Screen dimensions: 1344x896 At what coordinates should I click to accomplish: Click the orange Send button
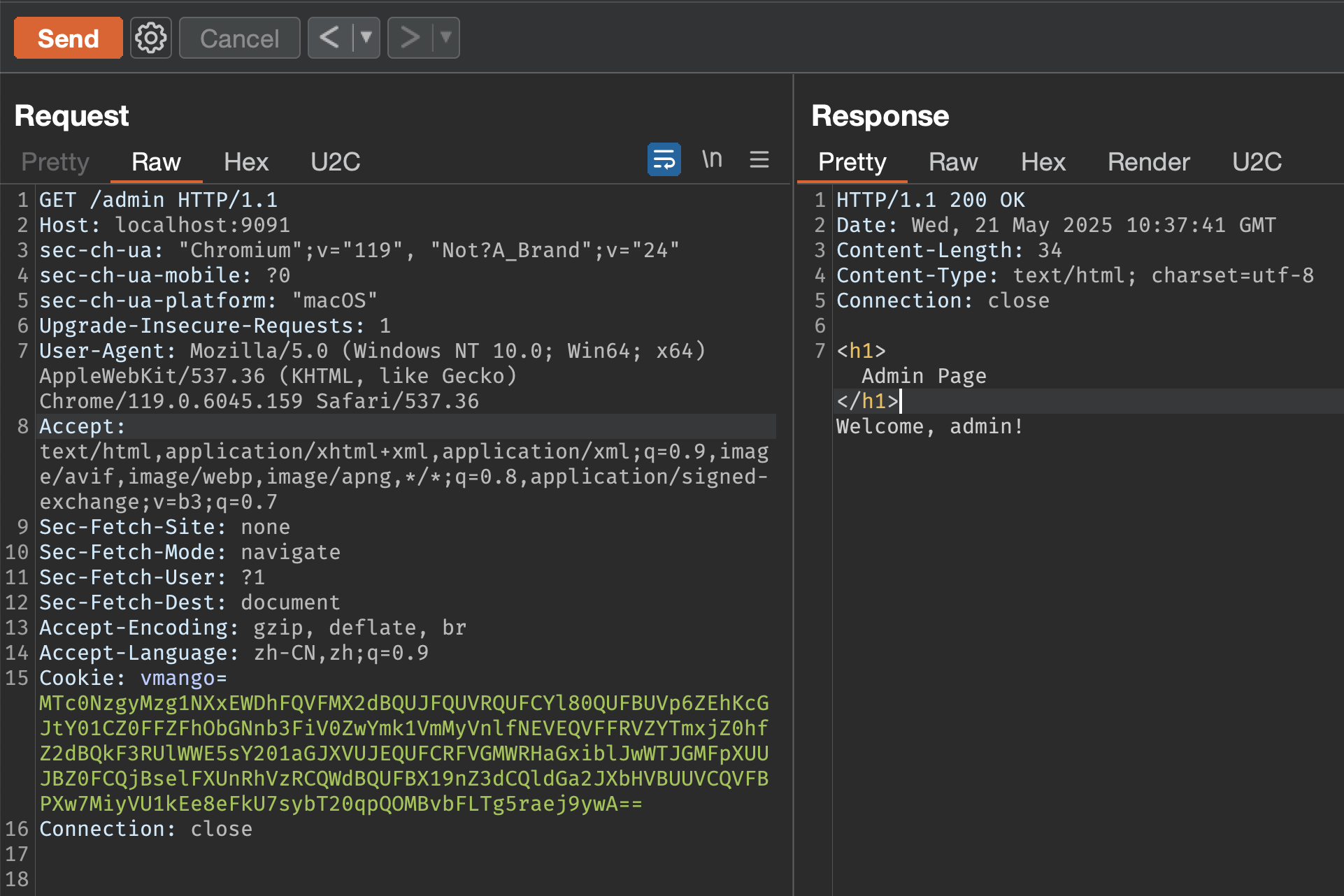pos(68,38)
